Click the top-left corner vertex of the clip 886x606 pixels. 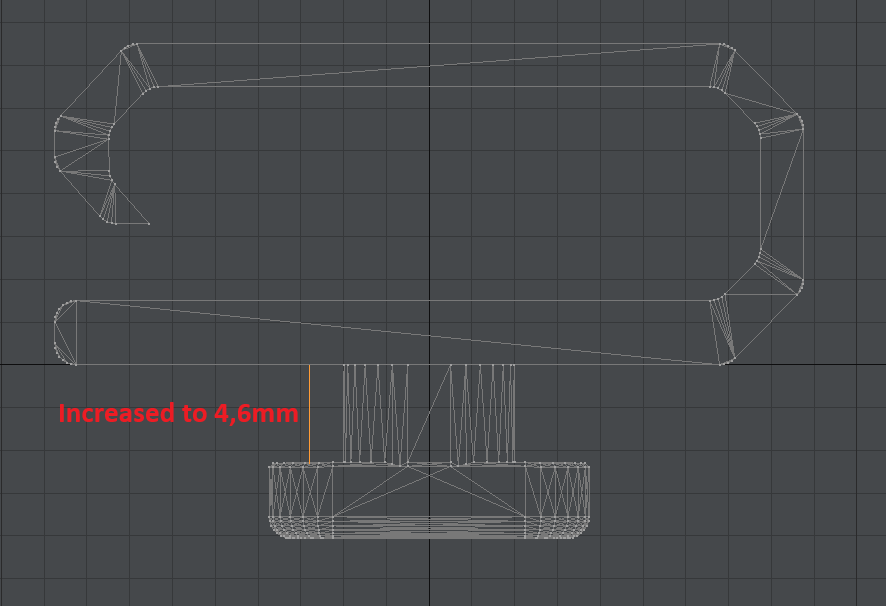tap(132, 44)
